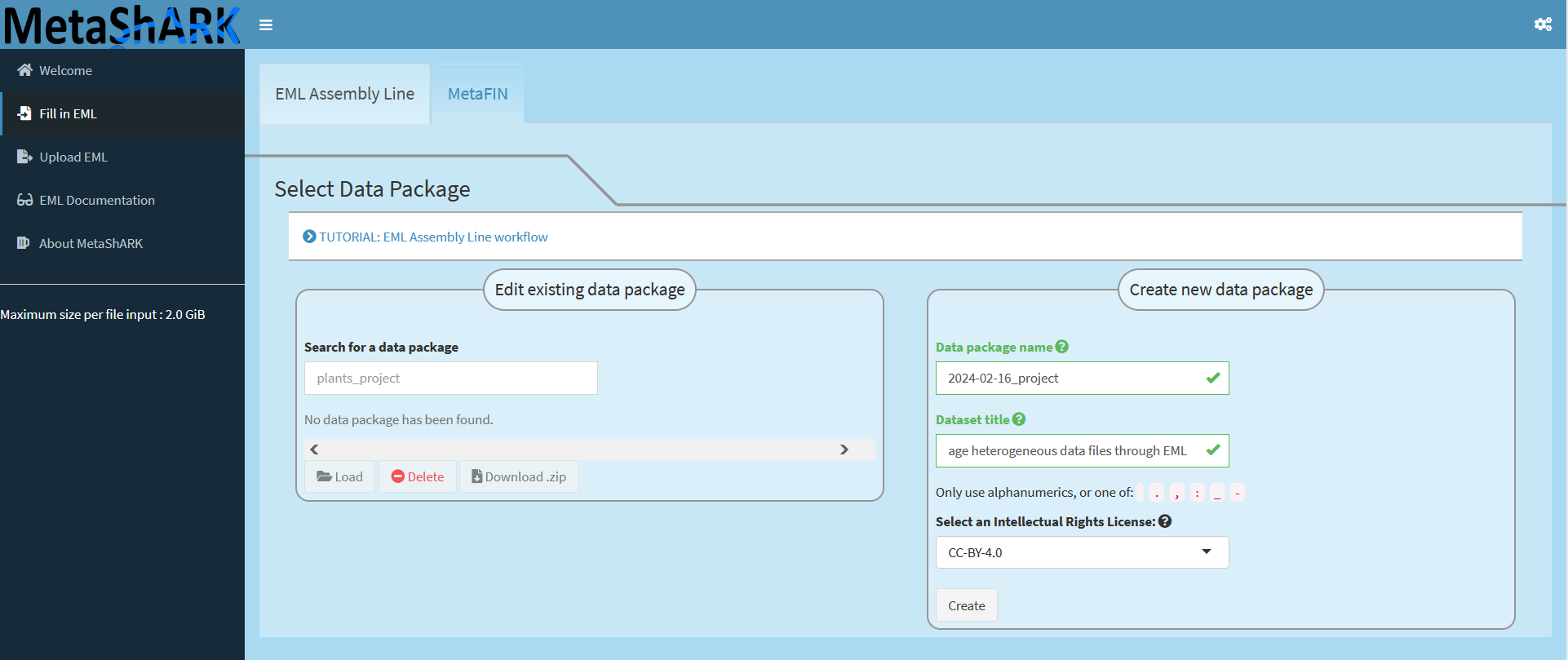This screenshot has width=1568, height=660.
Task: Click the MetaShARK logo
Action: (122, 24)
